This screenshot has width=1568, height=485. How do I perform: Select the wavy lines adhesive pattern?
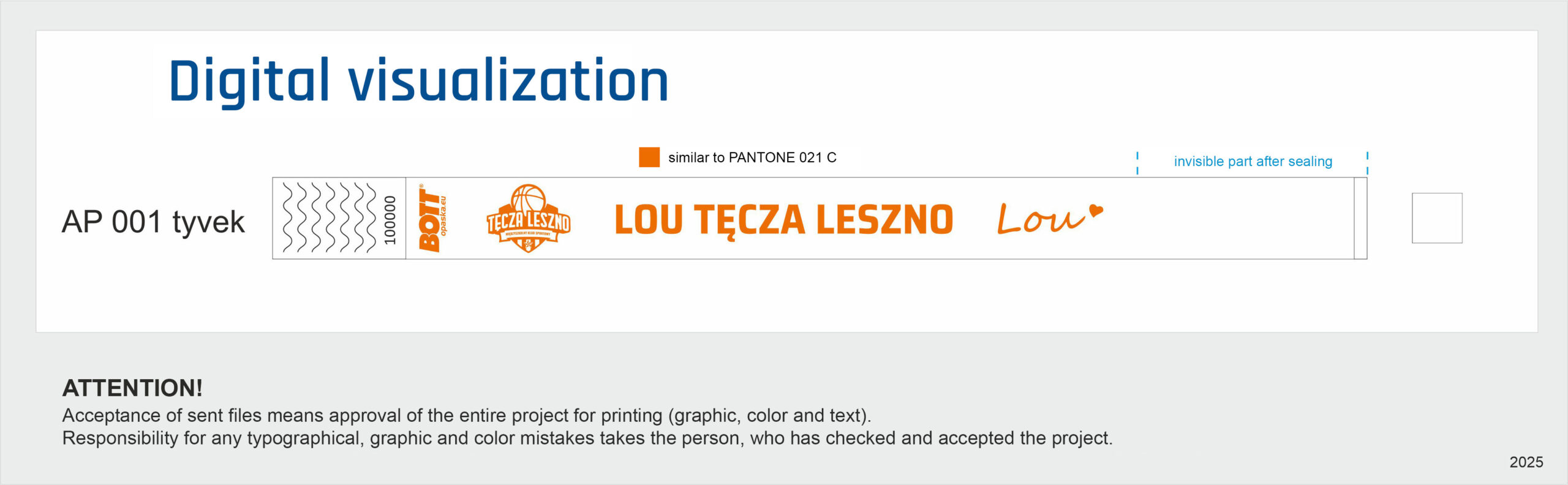(x=330, y=218)
